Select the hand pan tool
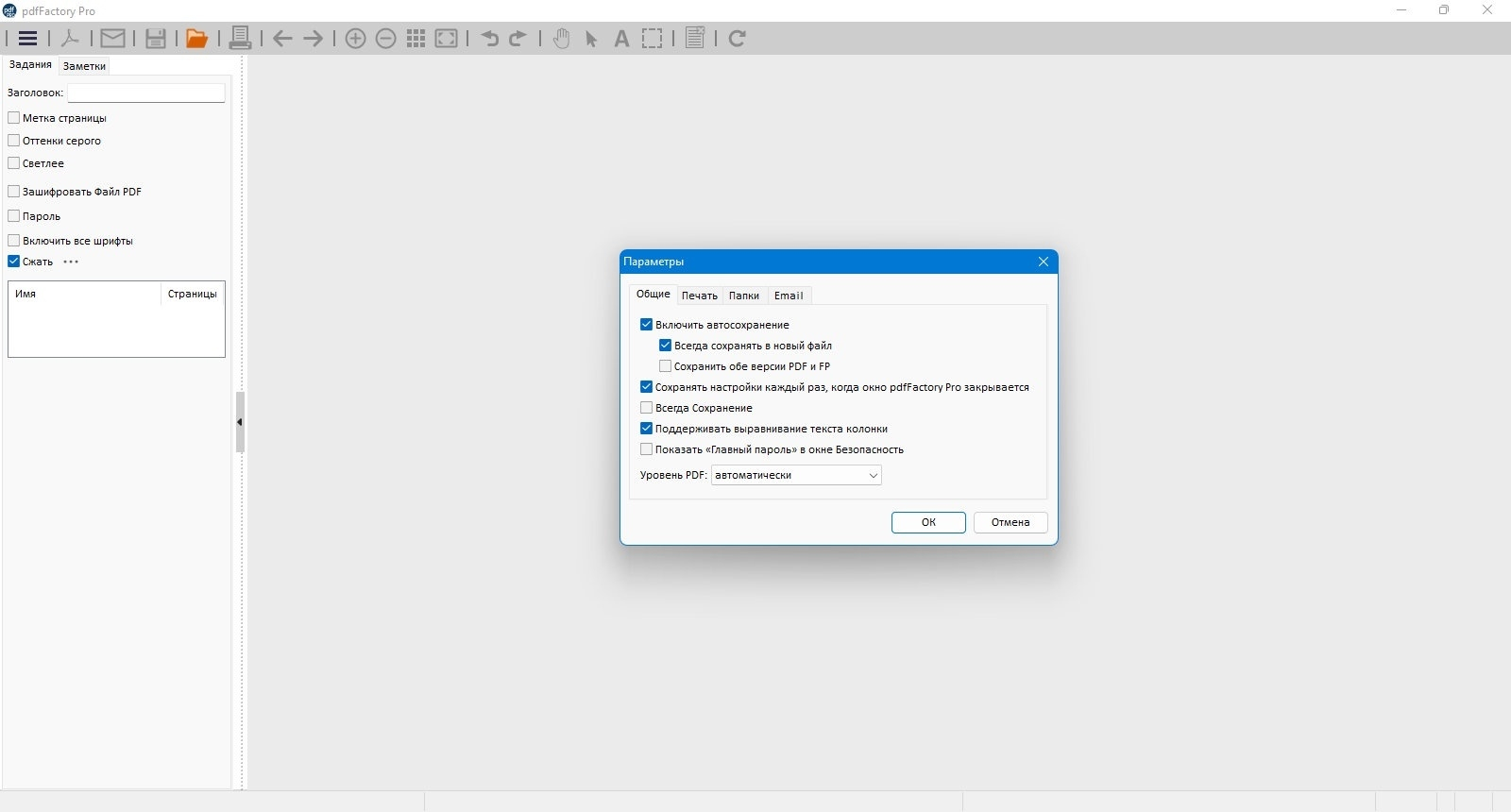1511x812 pixels. [561, 39]
